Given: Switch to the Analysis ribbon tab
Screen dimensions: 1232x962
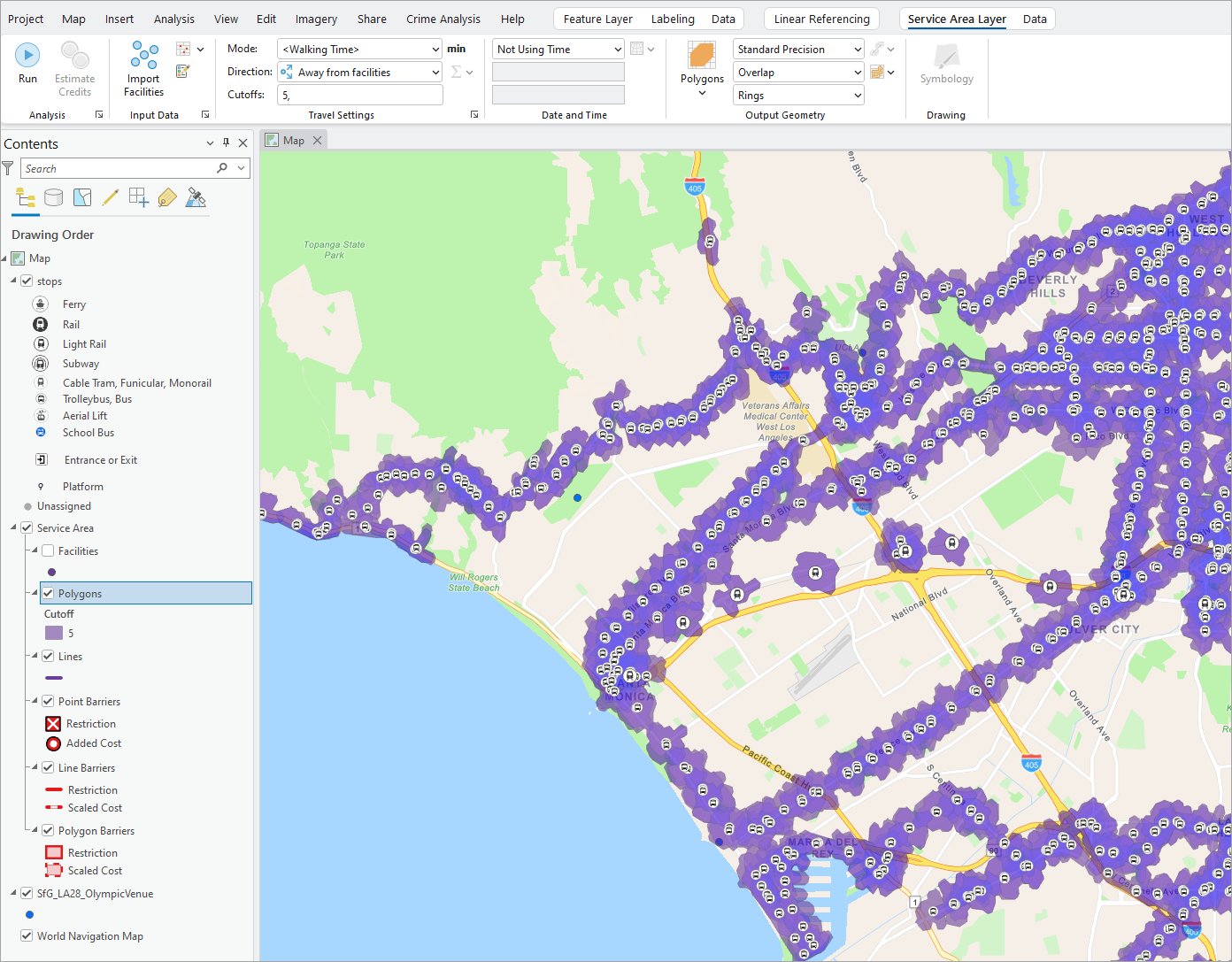Looking at the screenshot, I should (174, 19).
